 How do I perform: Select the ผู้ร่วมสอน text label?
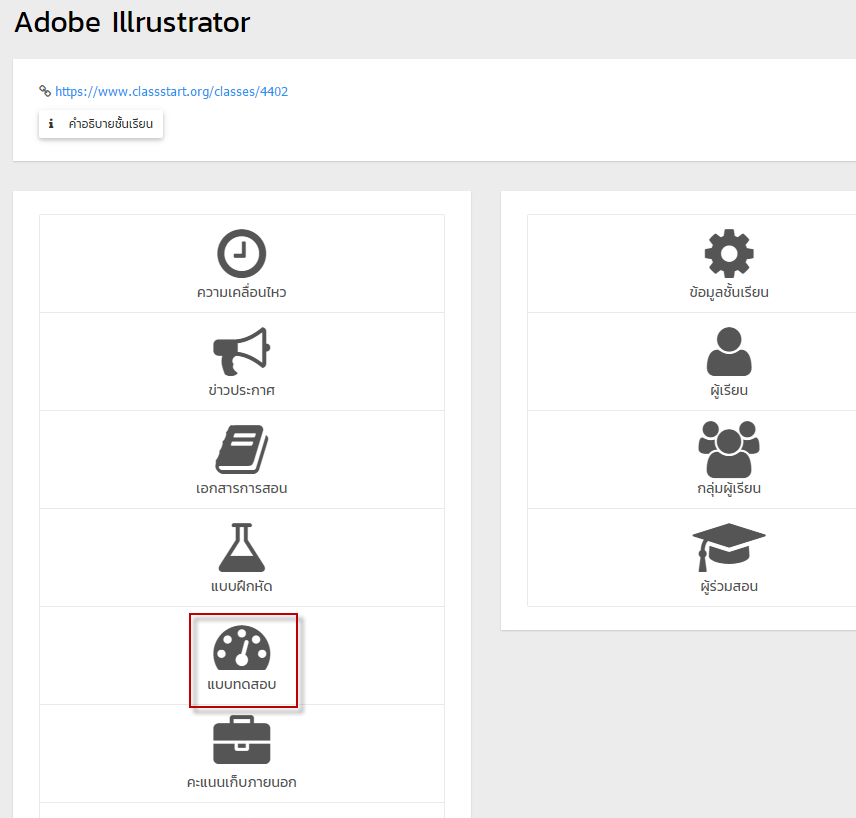point(729,586)
